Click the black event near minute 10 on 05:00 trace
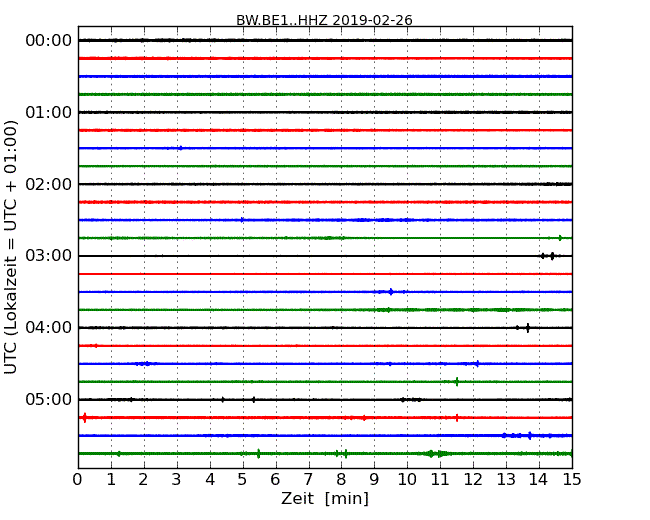650x520 pixels. (x=411, y=400)
